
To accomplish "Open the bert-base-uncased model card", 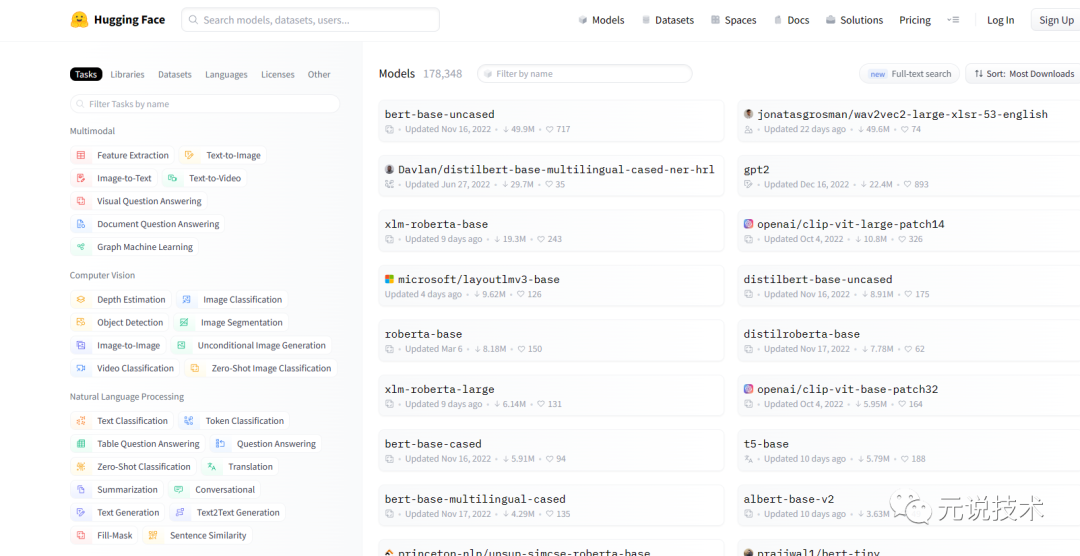I will click(x=551, y=121).
